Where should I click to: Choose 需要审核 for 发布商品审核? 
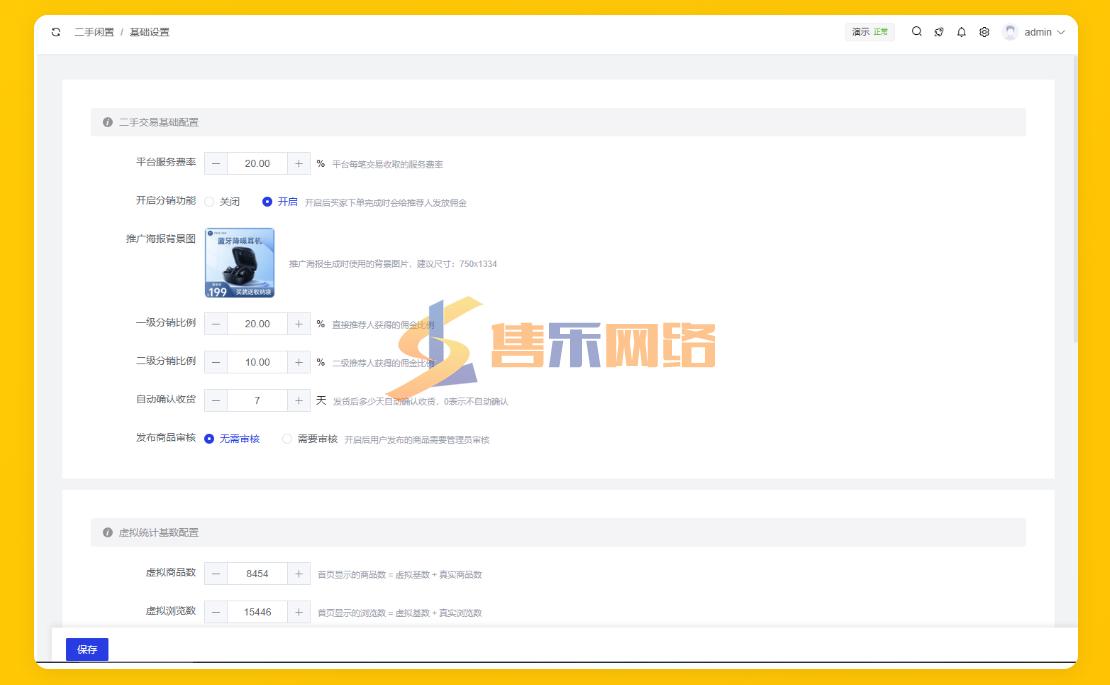pyautogui.click(x=287, y=439)
